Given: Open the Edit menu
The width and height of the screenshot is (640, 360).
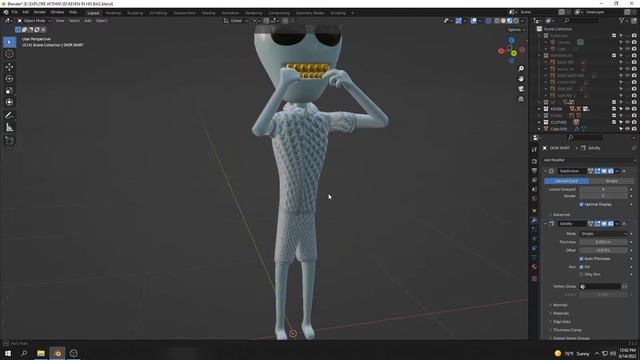Looking at the screenshot, I should pyautogui.click(x=25, y=12).
